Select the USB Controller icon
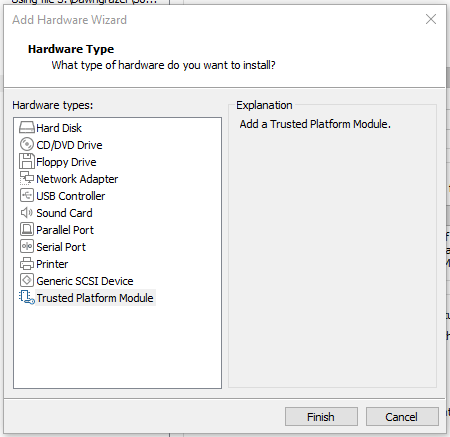This screenshot has width=450, height=437. coord(27,195)
